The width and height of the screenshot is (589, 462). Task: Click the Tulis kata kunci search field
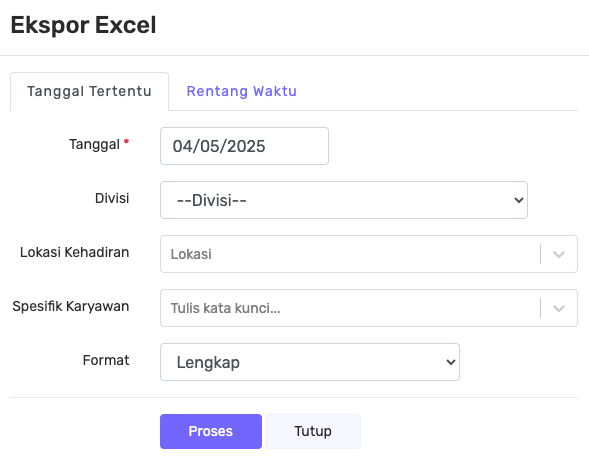(x=349, y=308)
